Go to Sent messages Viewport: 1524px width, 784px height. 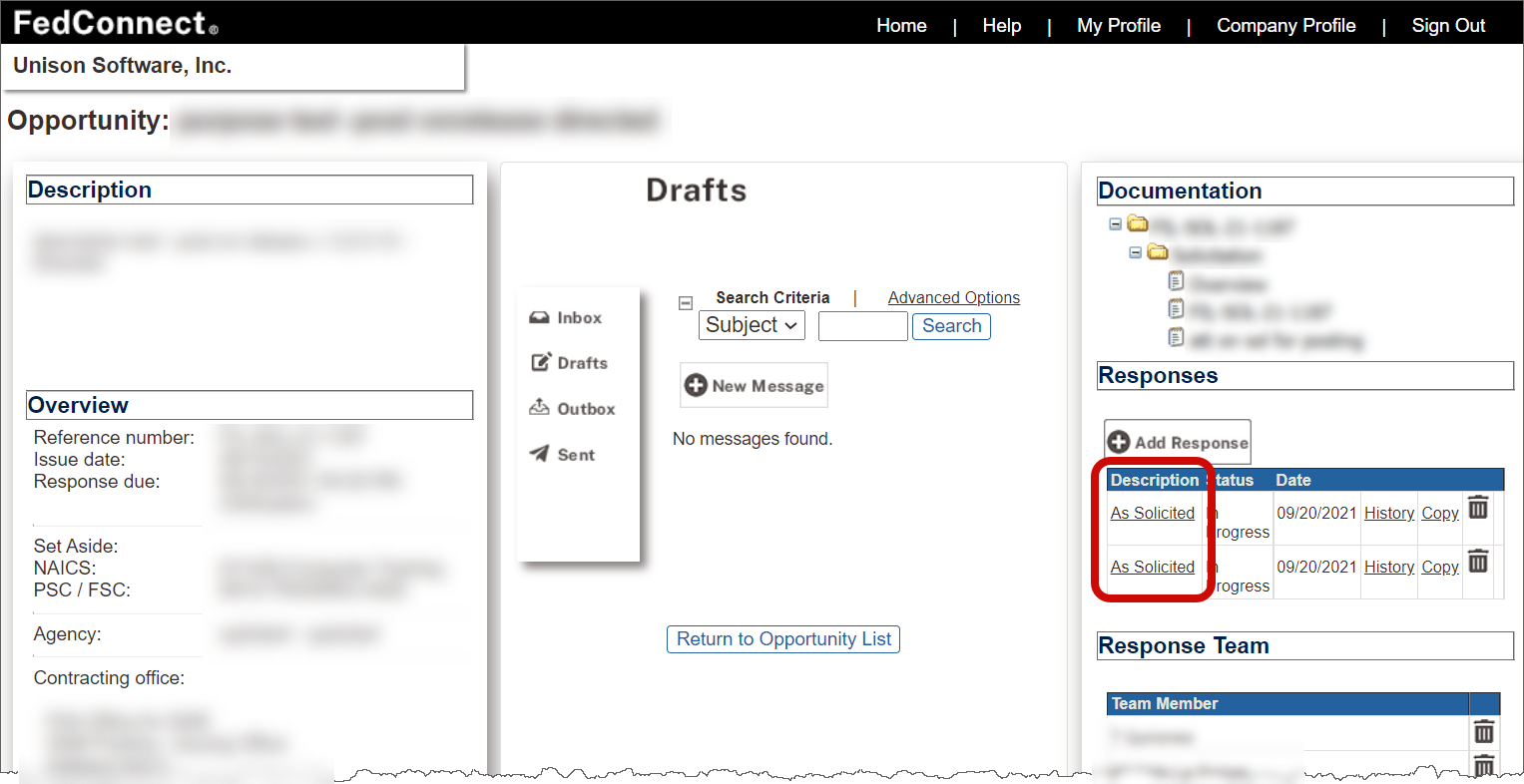tap(564, 455)
